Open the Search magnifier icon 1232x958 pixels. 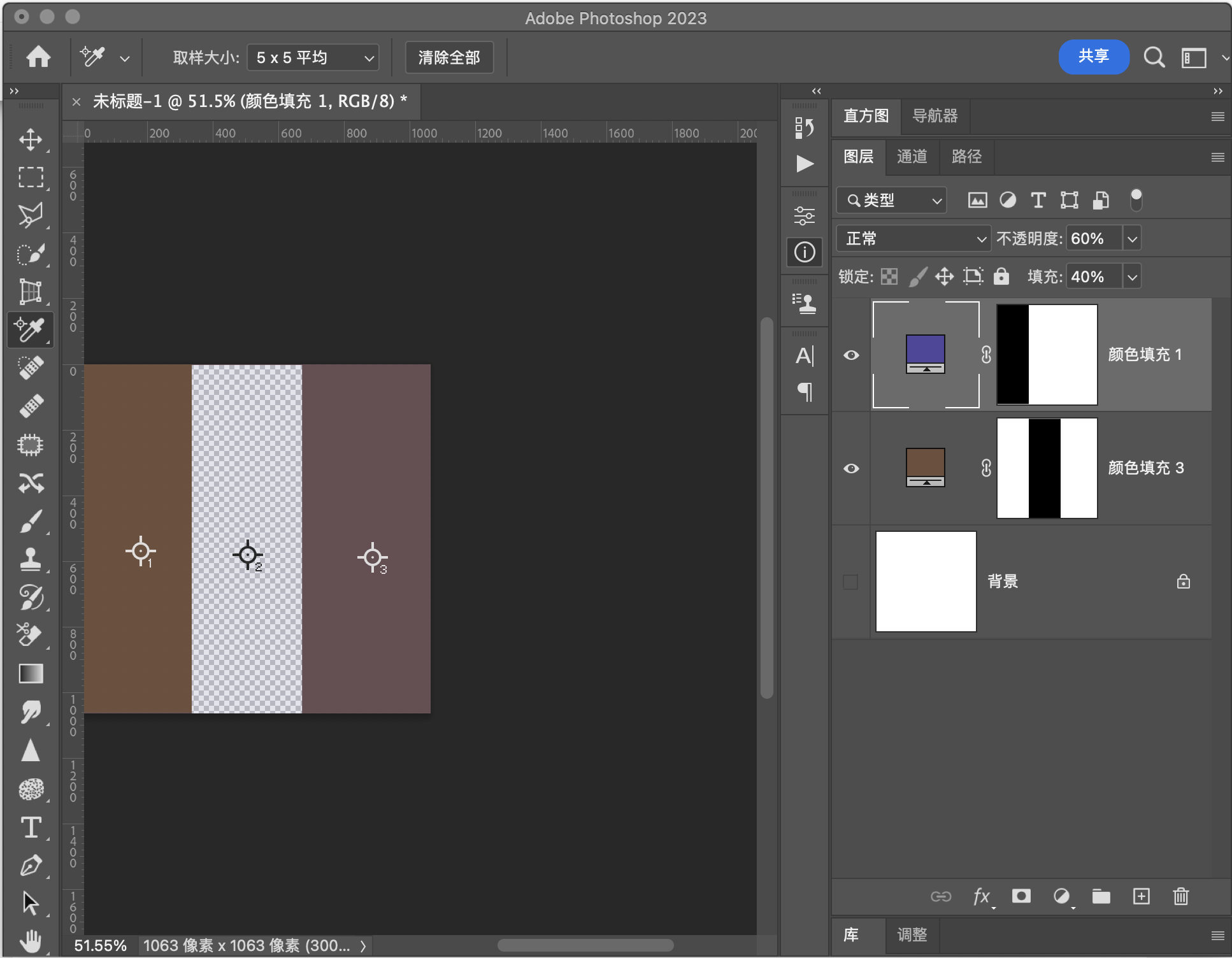[x=1154, y=57]
